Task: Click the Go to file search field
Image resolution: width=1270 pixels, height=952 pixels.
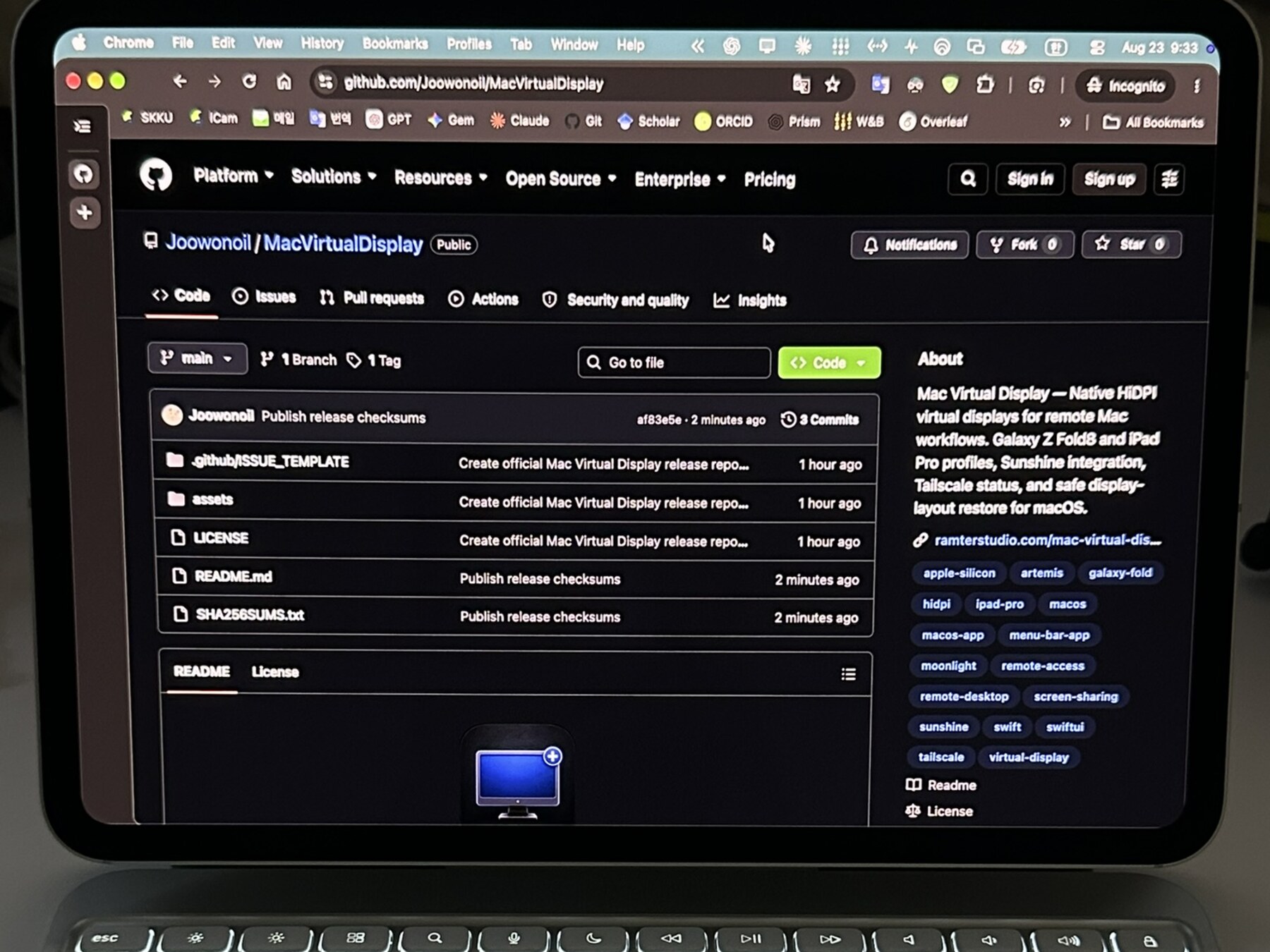Action: click(x=674, y=362)
